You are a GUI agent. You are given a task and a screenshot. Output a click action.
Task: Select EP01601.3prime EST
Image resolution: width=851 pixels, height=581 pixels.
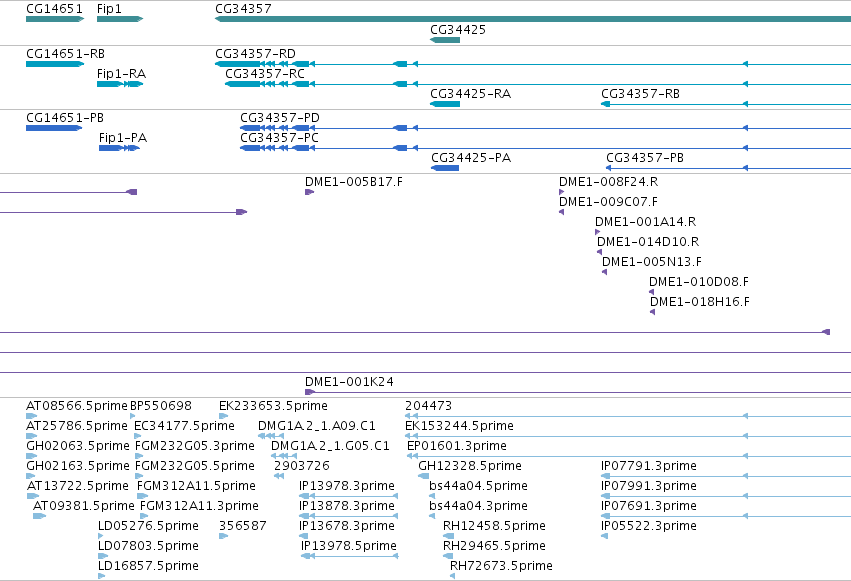click(x=629, y=456)
